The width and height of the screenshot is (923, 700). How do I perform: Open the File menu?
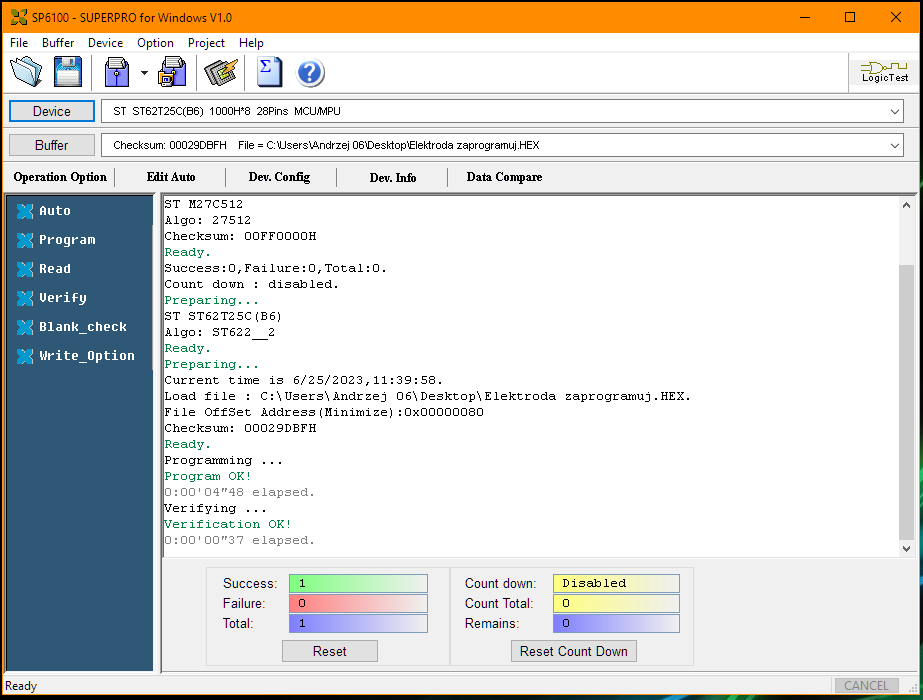coord(19,43)
